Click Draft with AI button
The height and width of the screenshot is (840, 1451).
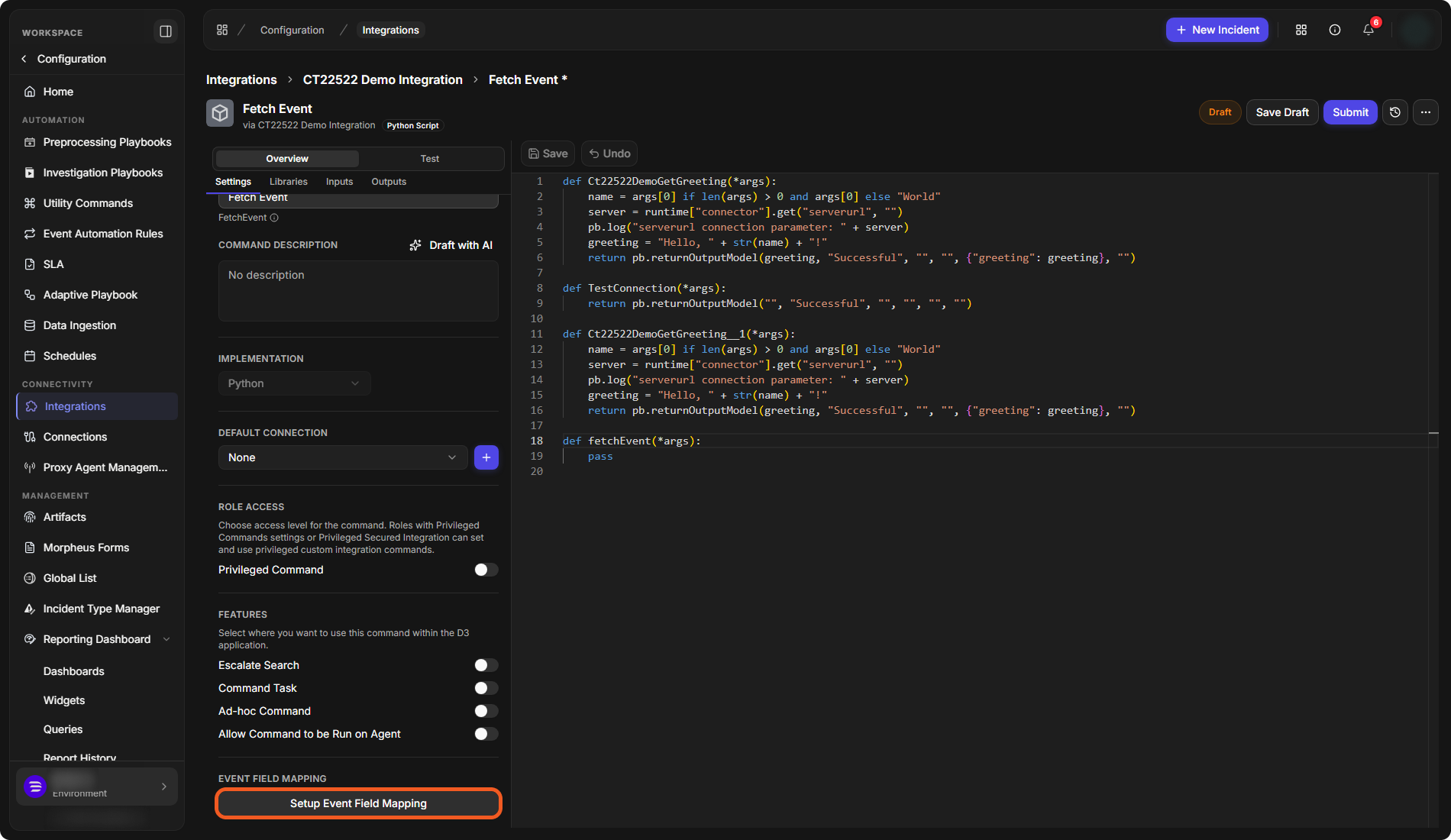[451, 245]
